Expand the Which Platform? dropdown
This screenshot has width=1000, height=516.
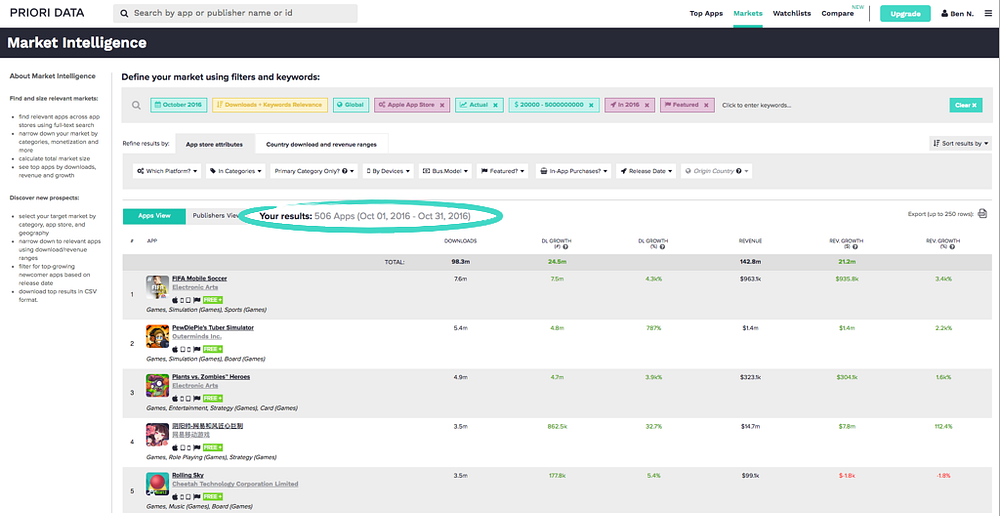pos(167,171)
